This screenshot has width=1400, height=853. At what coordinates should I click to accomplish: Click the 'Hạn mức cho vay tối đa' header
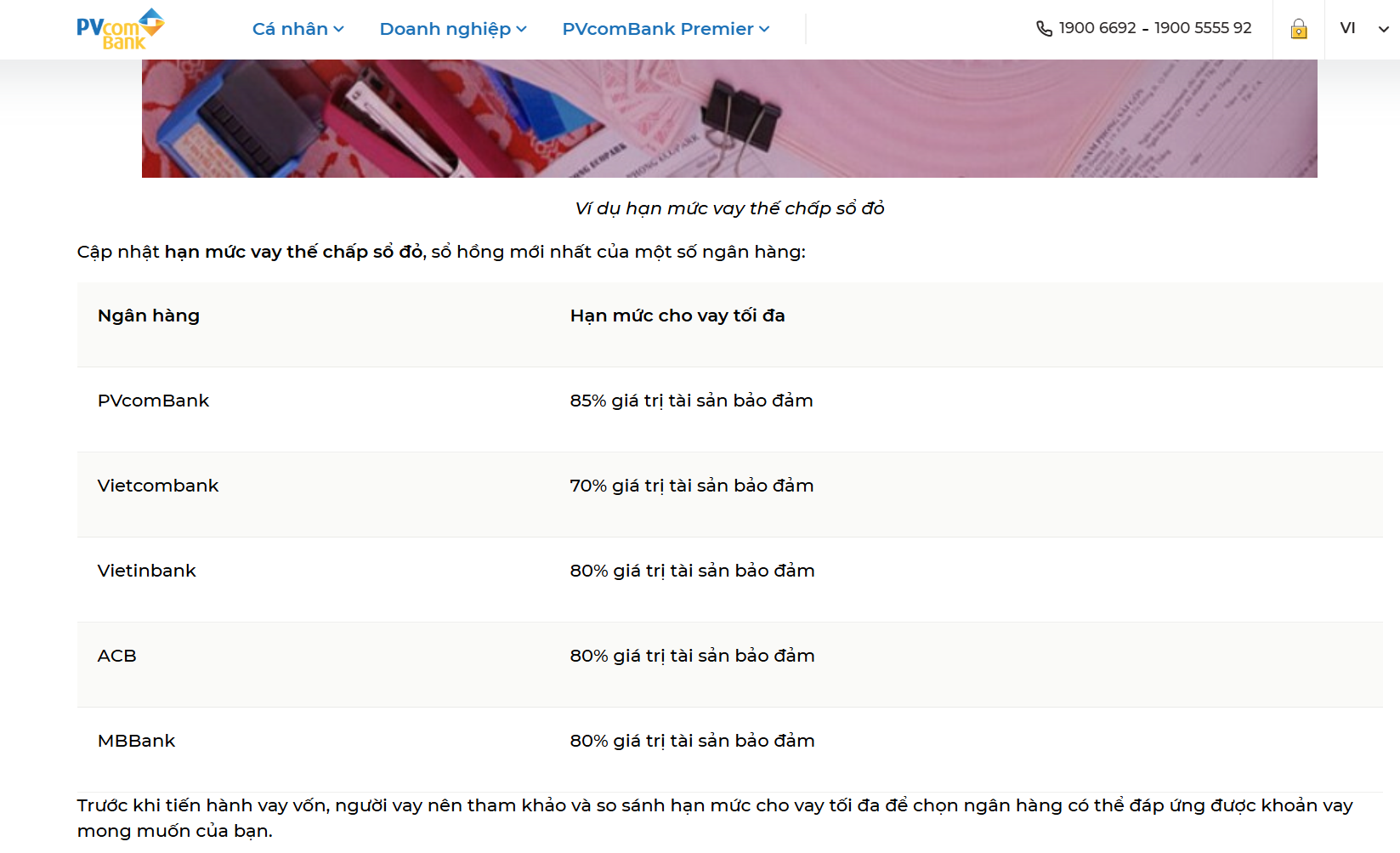(677, 316)
